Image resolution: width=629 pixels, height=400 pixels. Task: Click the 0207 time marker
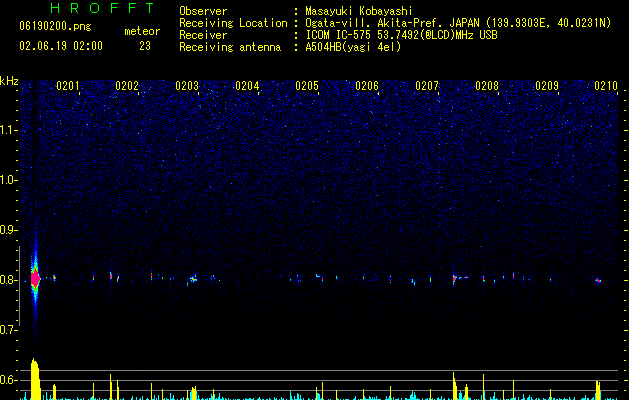click(x=427, y=85)
